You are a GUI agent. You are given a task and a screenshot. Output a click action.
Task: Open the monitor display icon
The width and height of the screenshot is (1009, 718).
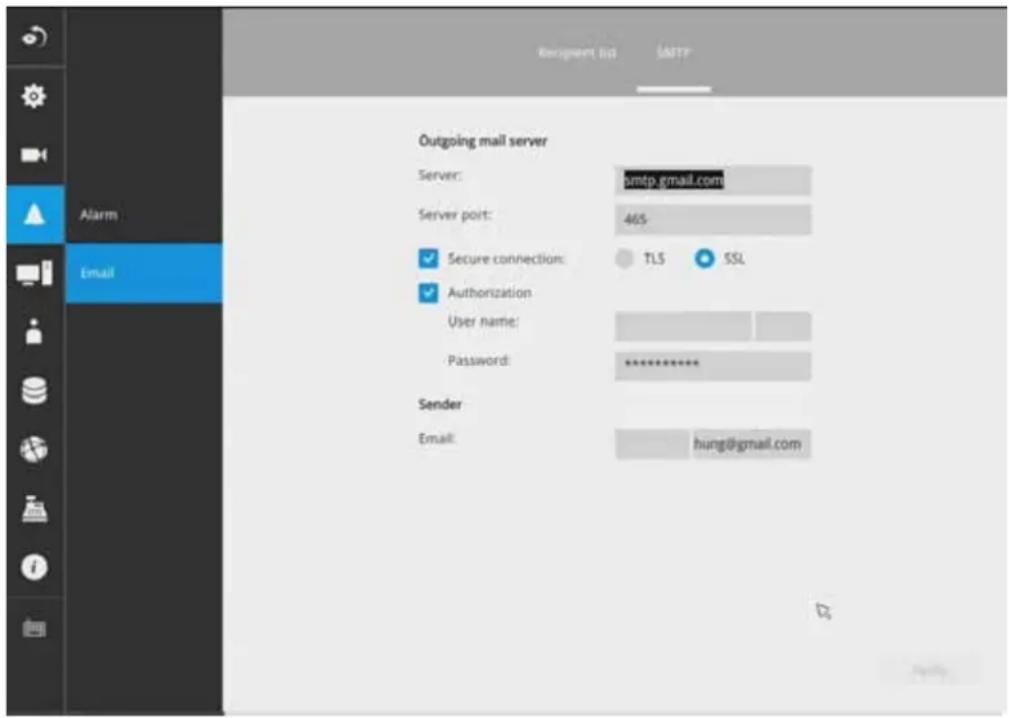[34, 273]
